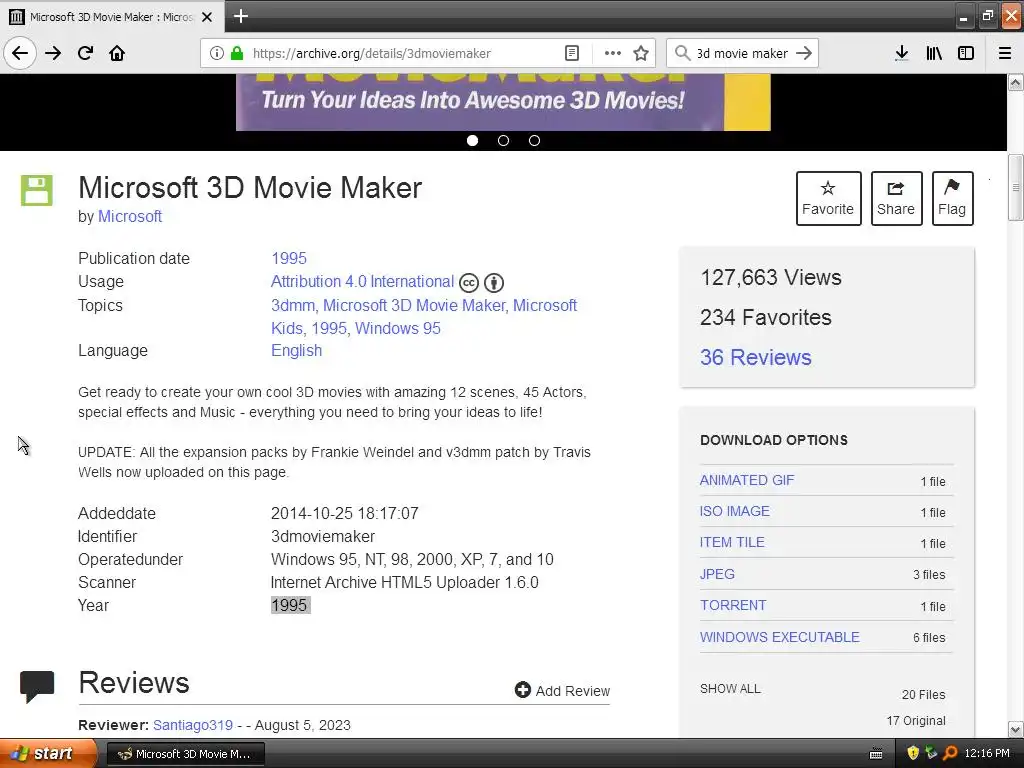
Task: Close the Microsoft 3D Movie Maker tab
Action: tap(207, 17)
